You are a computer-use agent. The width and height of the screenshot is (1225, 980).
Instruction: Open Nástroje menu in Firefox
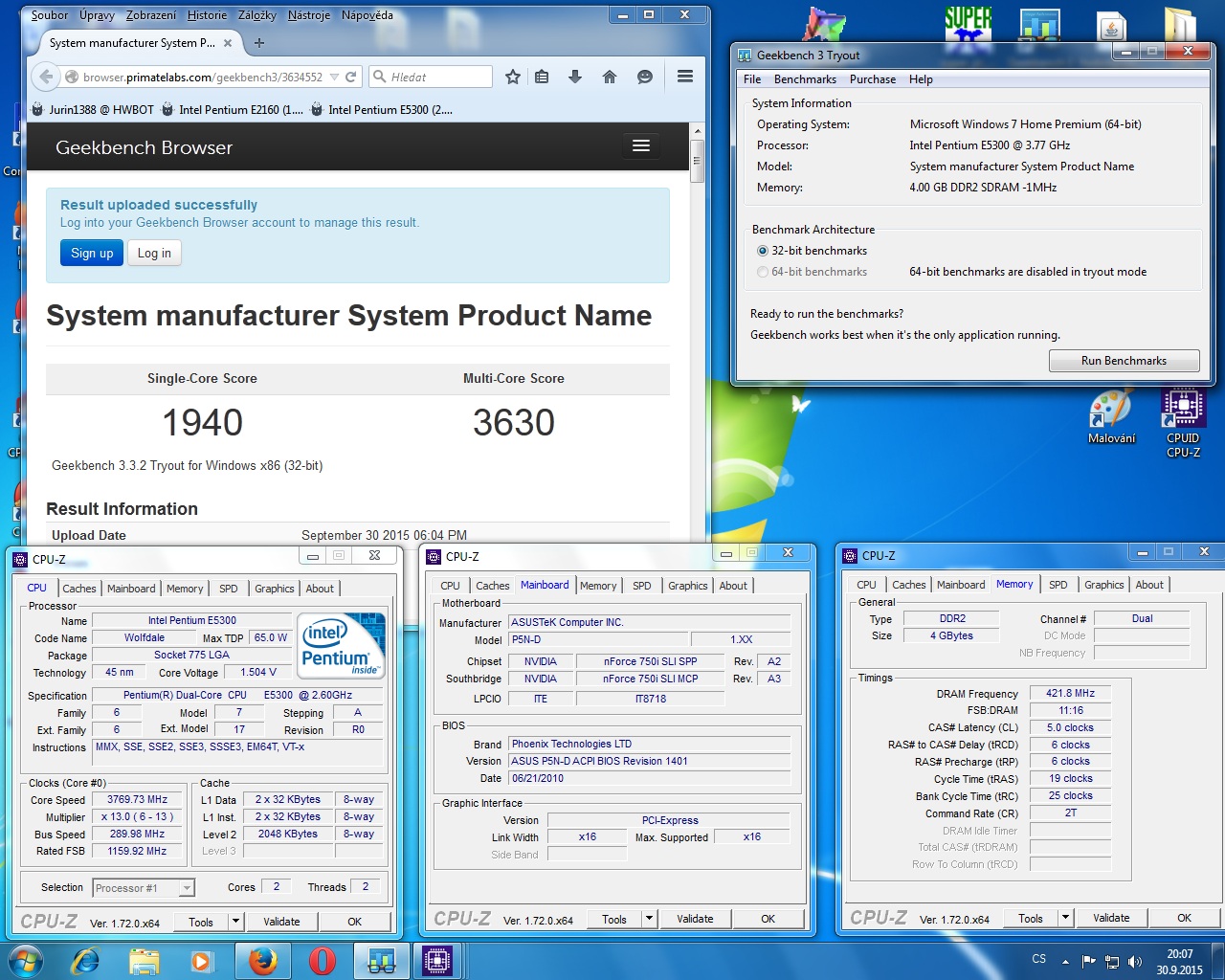(309, 15)
